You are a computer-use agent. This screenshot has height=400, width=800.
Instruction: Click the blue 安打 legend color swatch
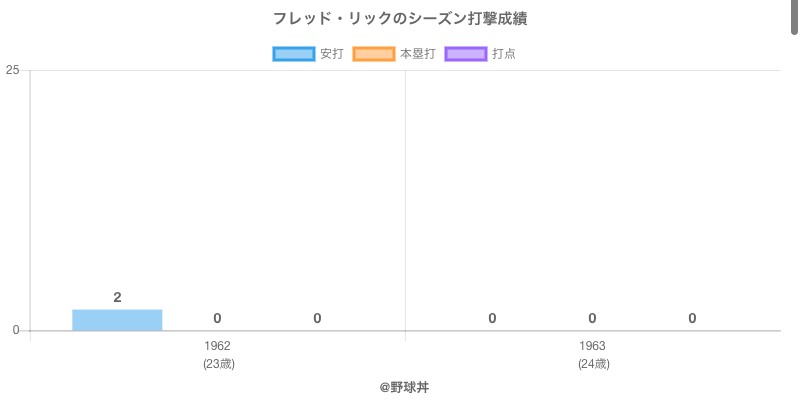coord(294,54)
